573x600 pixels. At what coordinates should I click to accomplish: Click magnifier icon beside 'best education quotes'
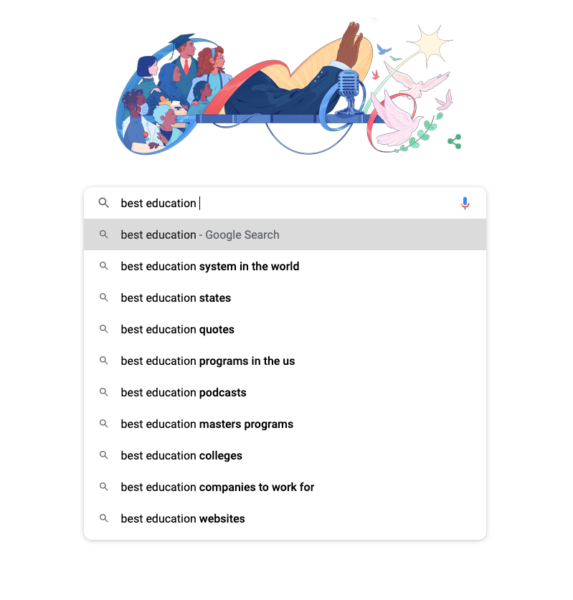point(103,329)
